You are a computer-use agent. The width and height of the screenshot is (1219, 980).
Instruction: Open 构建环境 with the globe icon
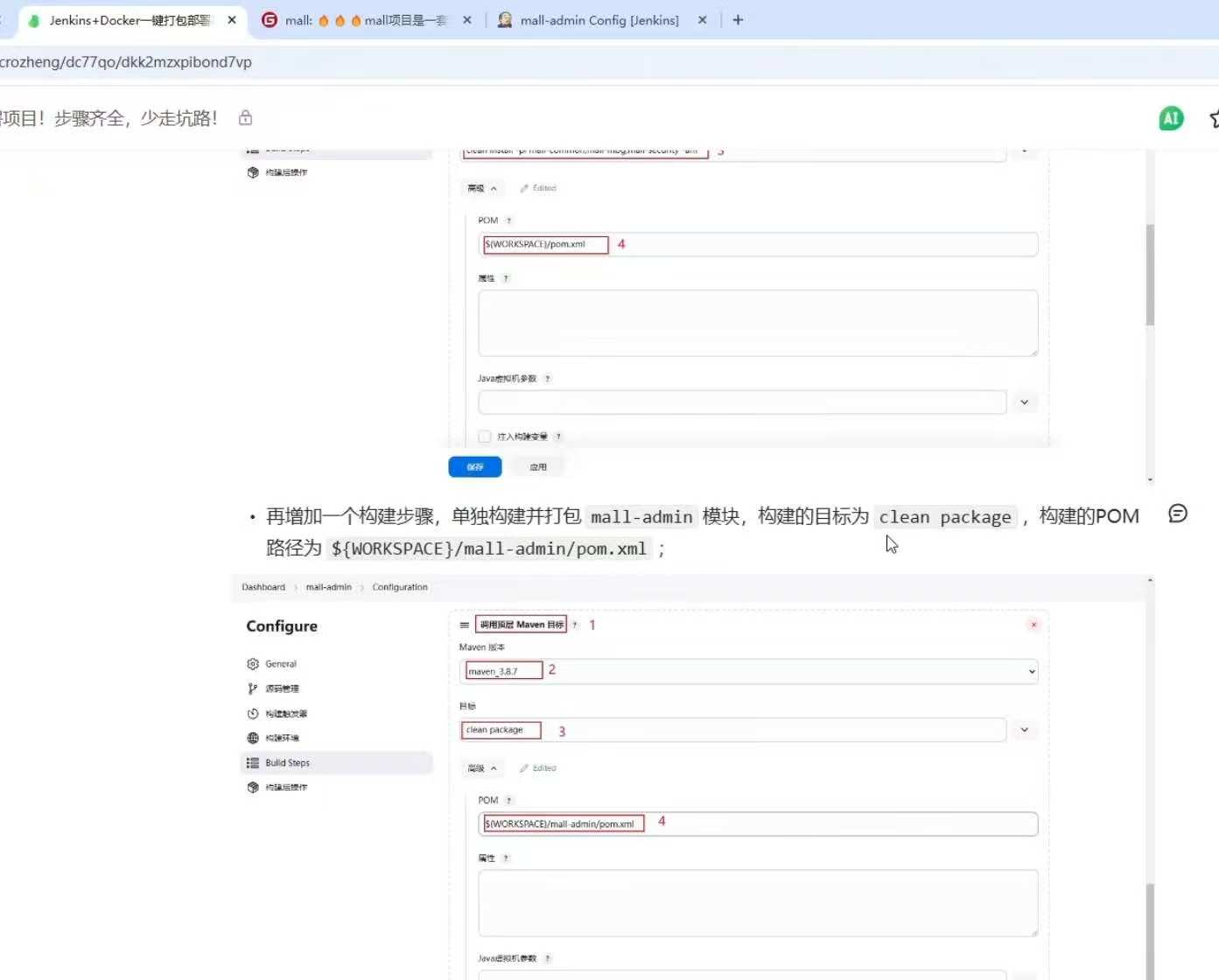coord(273,738)
